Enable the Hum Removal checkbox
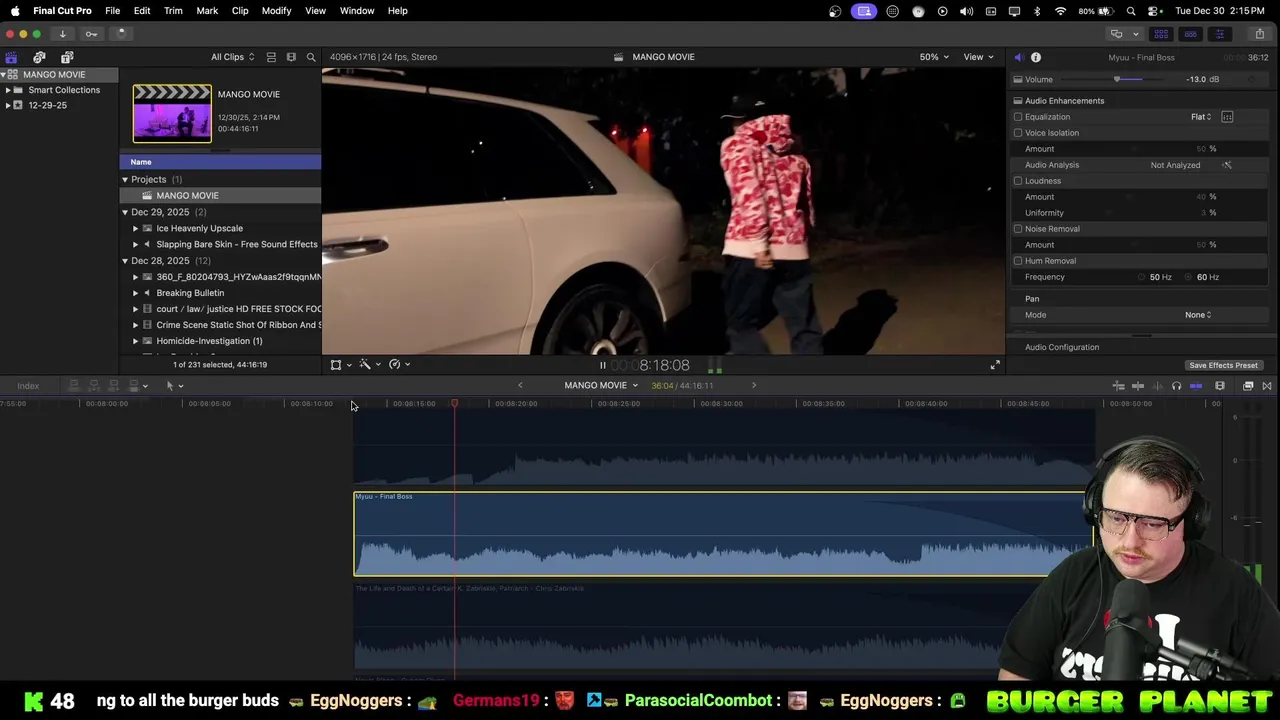The image size is (1280, 720). [1018, 261]
